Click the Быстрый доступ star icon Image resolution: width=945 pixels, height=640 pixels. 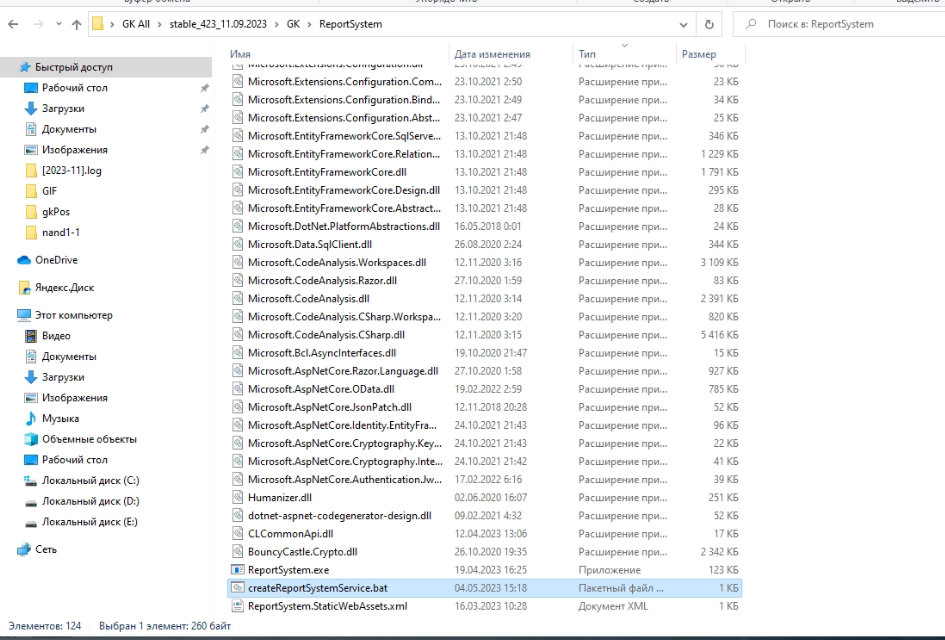pos(25,67)
